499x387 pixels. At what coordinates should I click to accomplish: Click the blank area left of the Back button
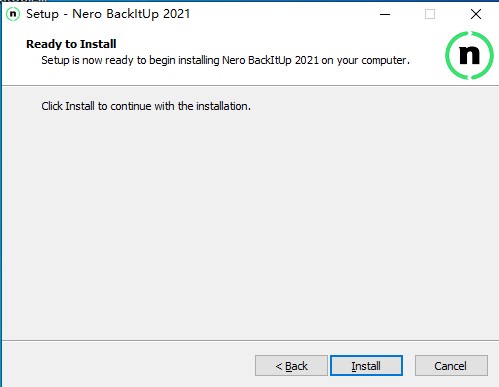(x=128, y=366)
